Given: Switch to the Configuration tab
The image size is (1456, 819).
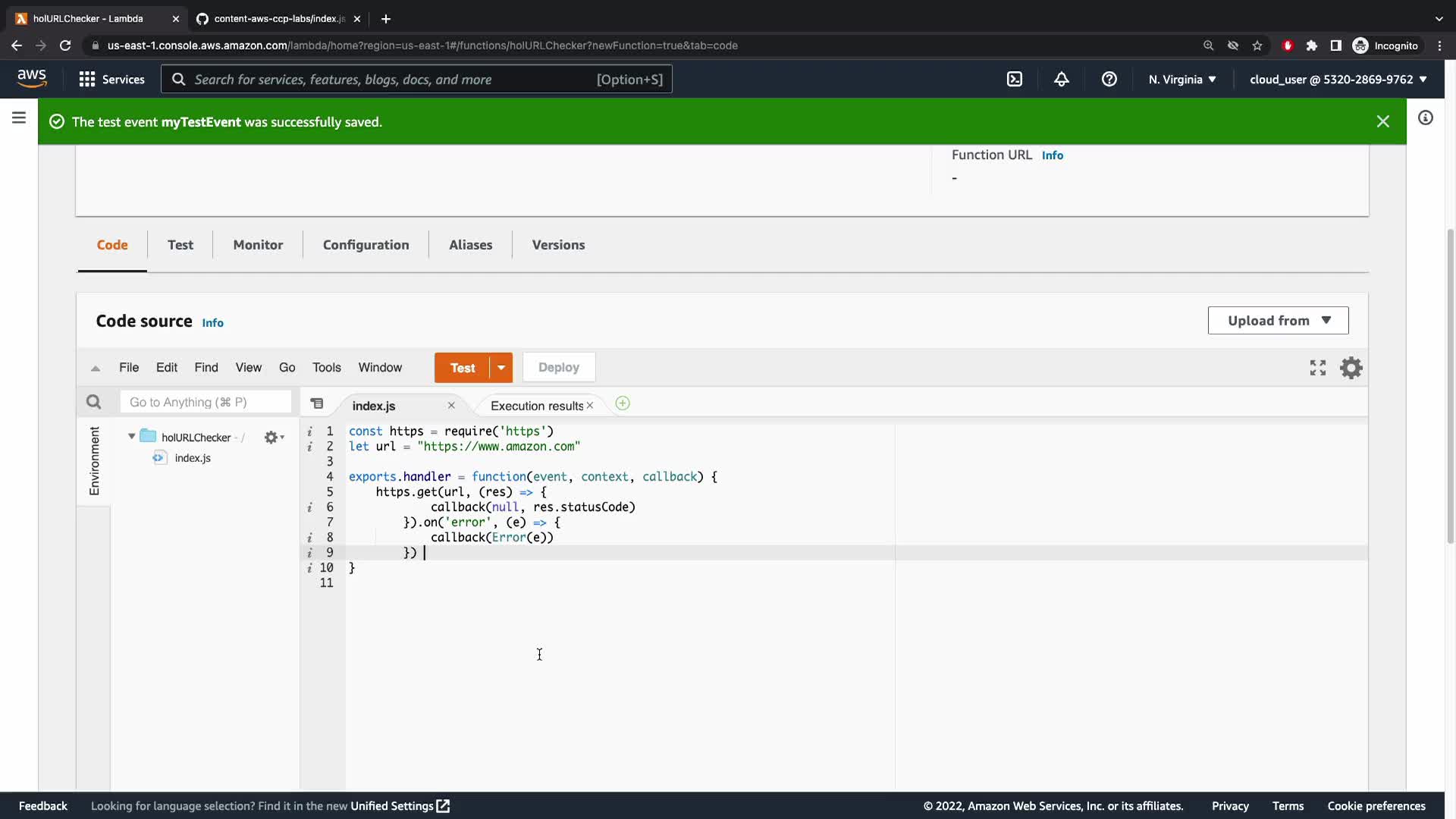Looking at the screenshot, I should 366,245.
